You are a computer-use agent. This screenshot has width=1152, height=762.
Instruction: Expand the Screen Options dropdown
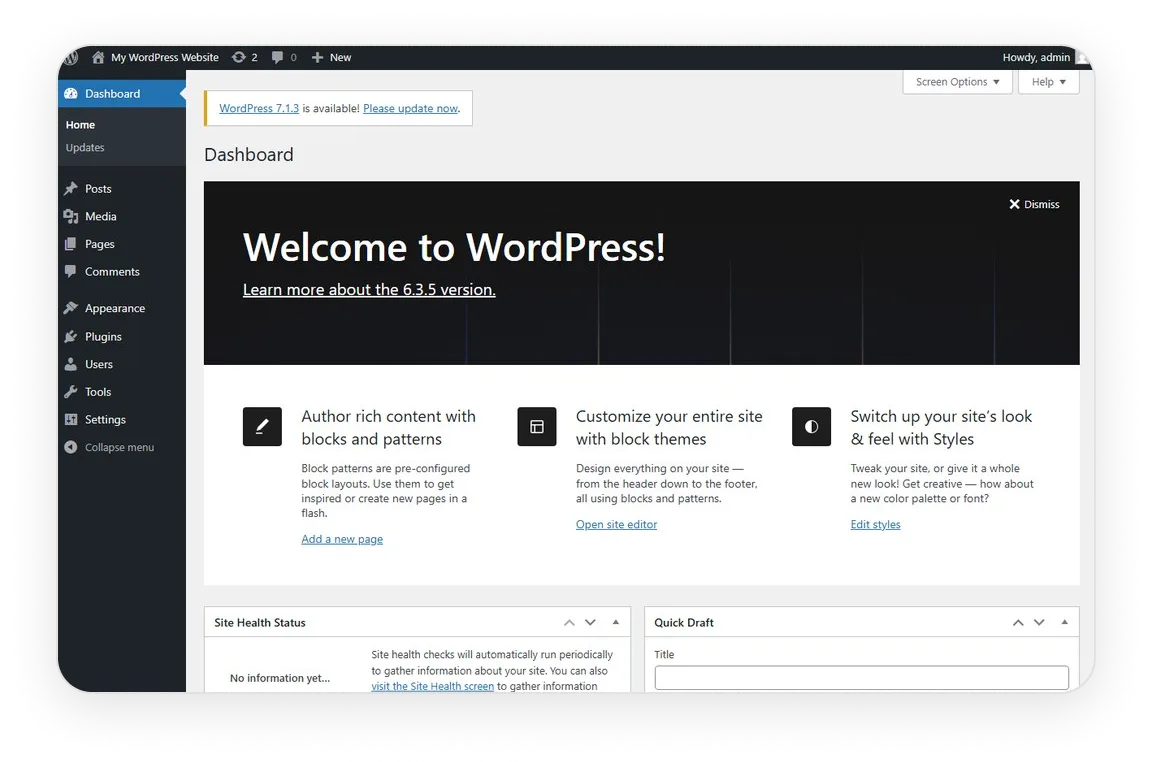point(957,82)
